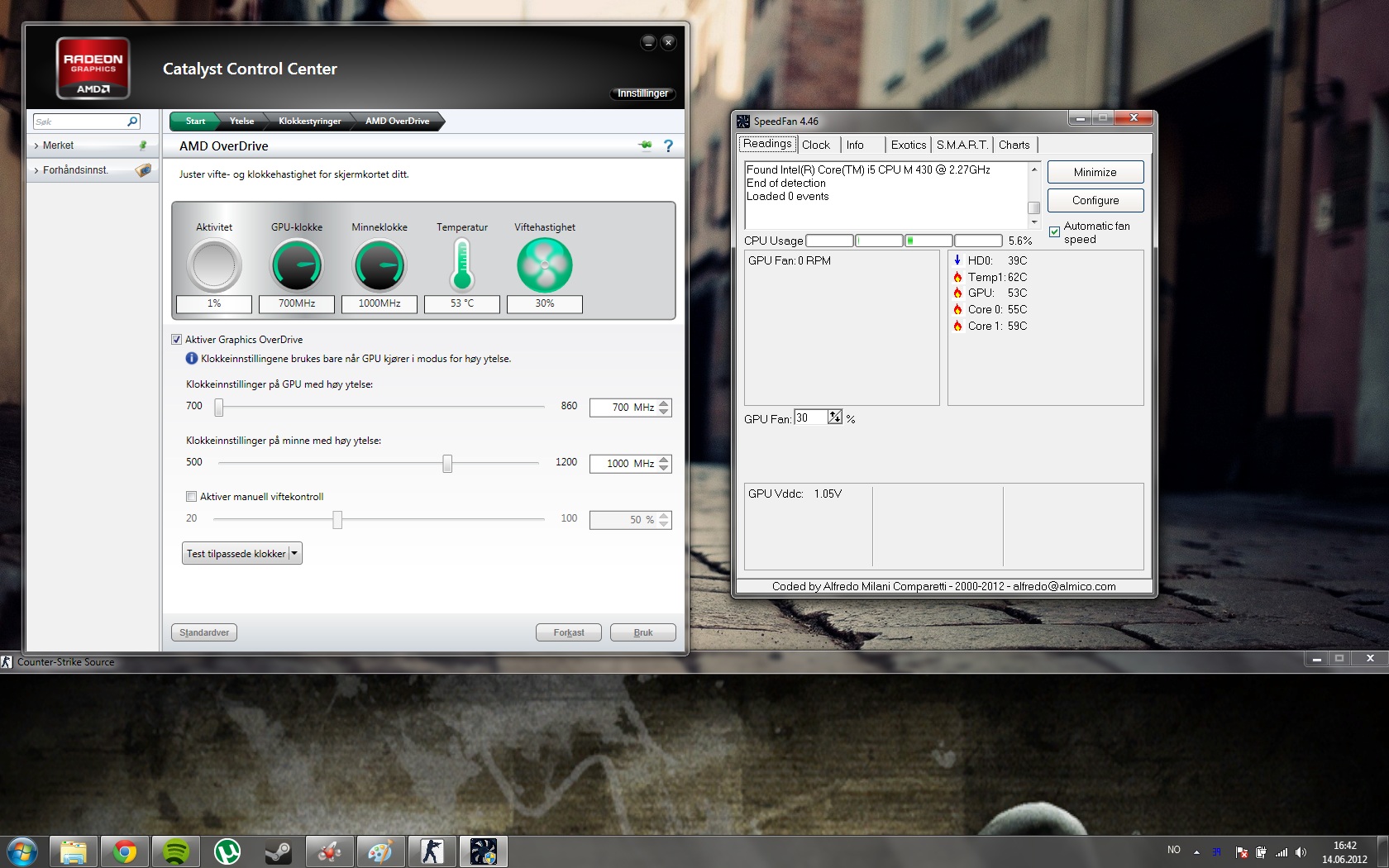The height and width of the screenshot is (868, 1389).
Task: Click the Viftehastighet fan icon
Action: click(545, 265)
